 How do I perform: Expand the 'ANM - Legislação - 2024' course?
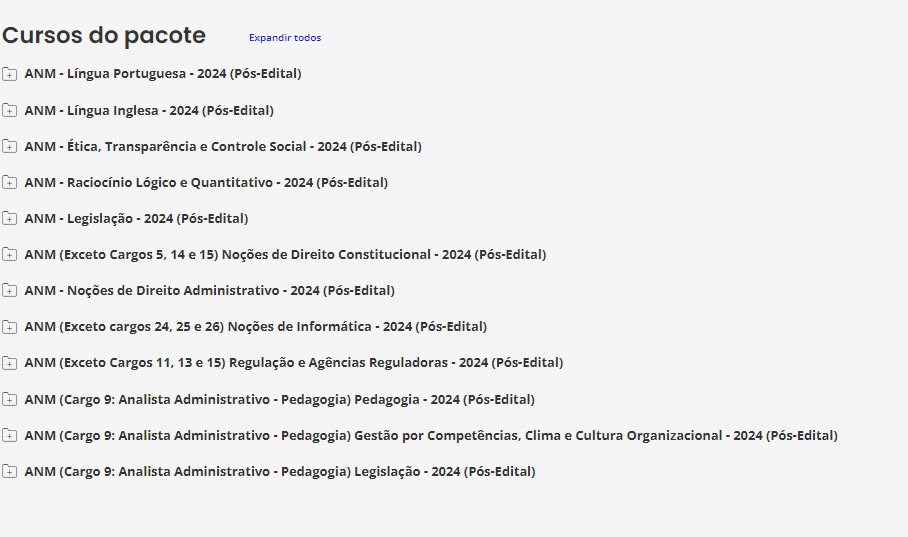[9, 218]
